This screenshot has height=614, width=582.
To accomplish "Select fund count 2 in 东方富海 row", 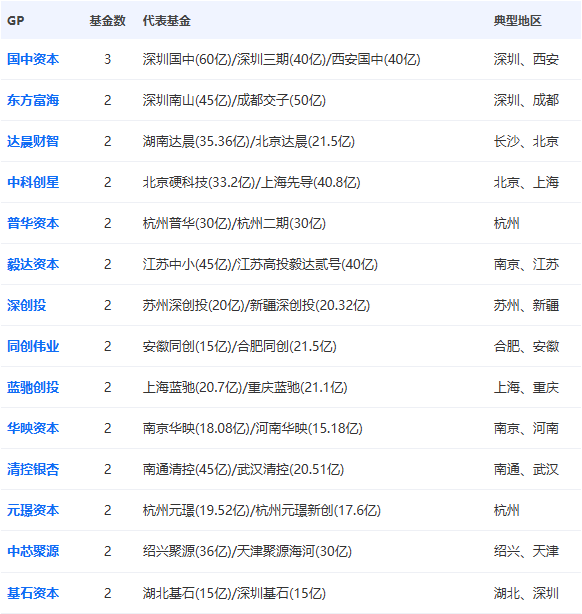I will click(x=107, y=101).
